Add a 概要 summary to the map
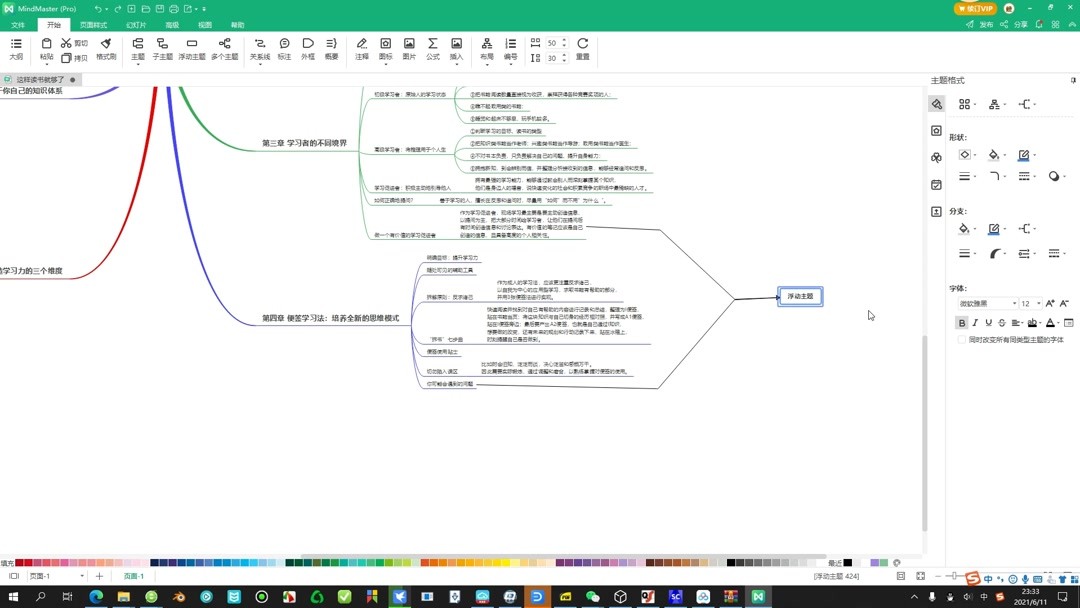The image size is (1080, 608). (x=330, y=50)
